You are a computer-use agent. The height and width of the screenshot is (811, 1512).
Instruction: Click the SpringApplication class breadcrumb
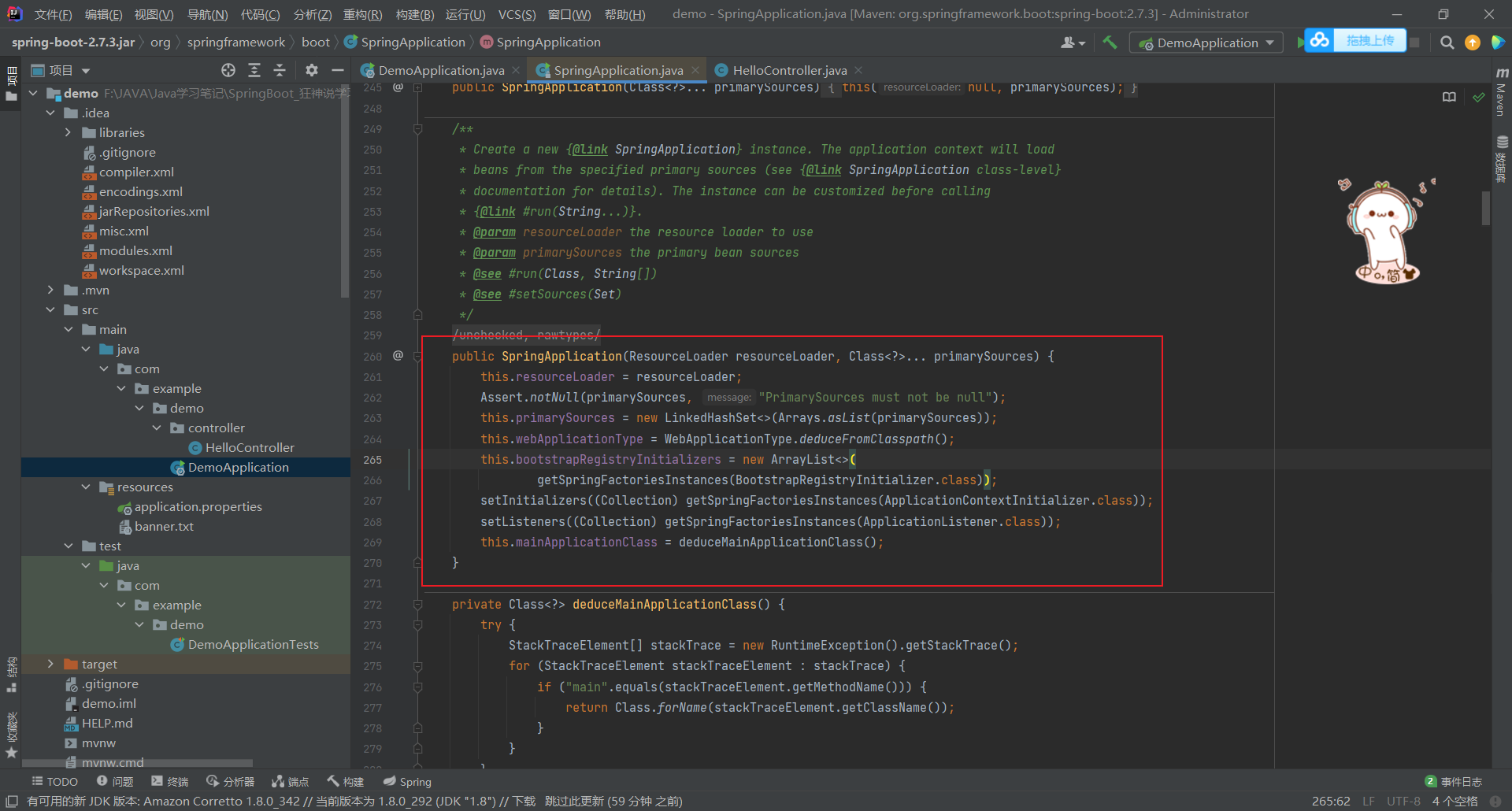(x=406, y=43)
